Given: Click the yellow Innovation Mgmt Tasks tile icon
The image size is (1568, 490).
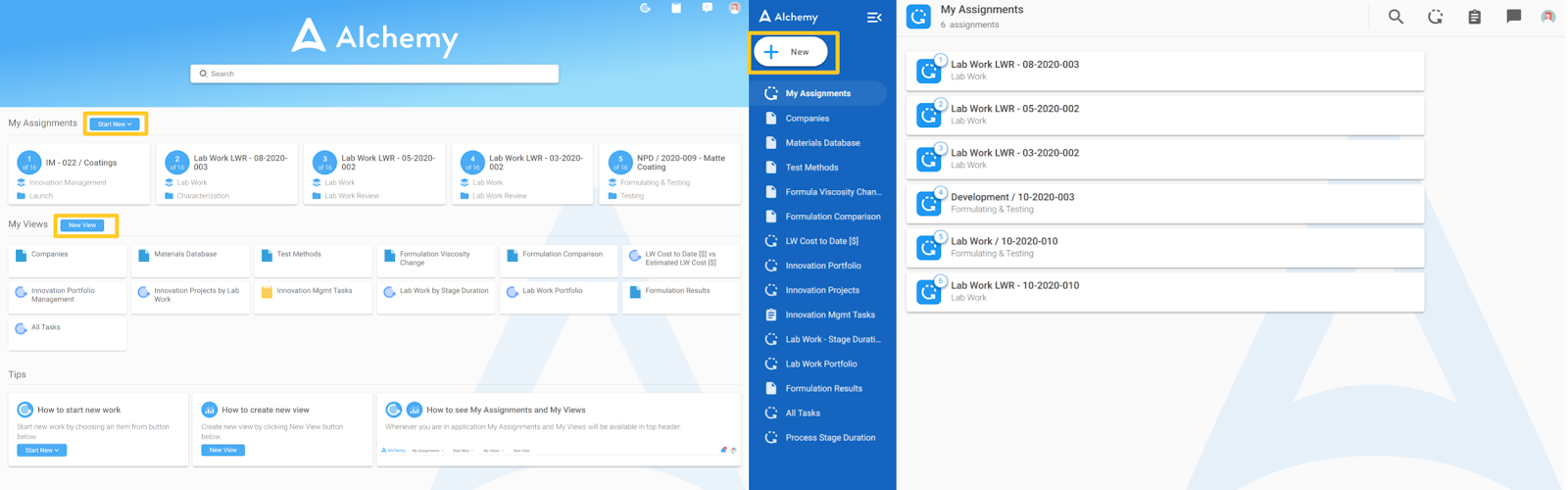Looking at the screenshot, I should pyautogui.click(x=267, y=292).
